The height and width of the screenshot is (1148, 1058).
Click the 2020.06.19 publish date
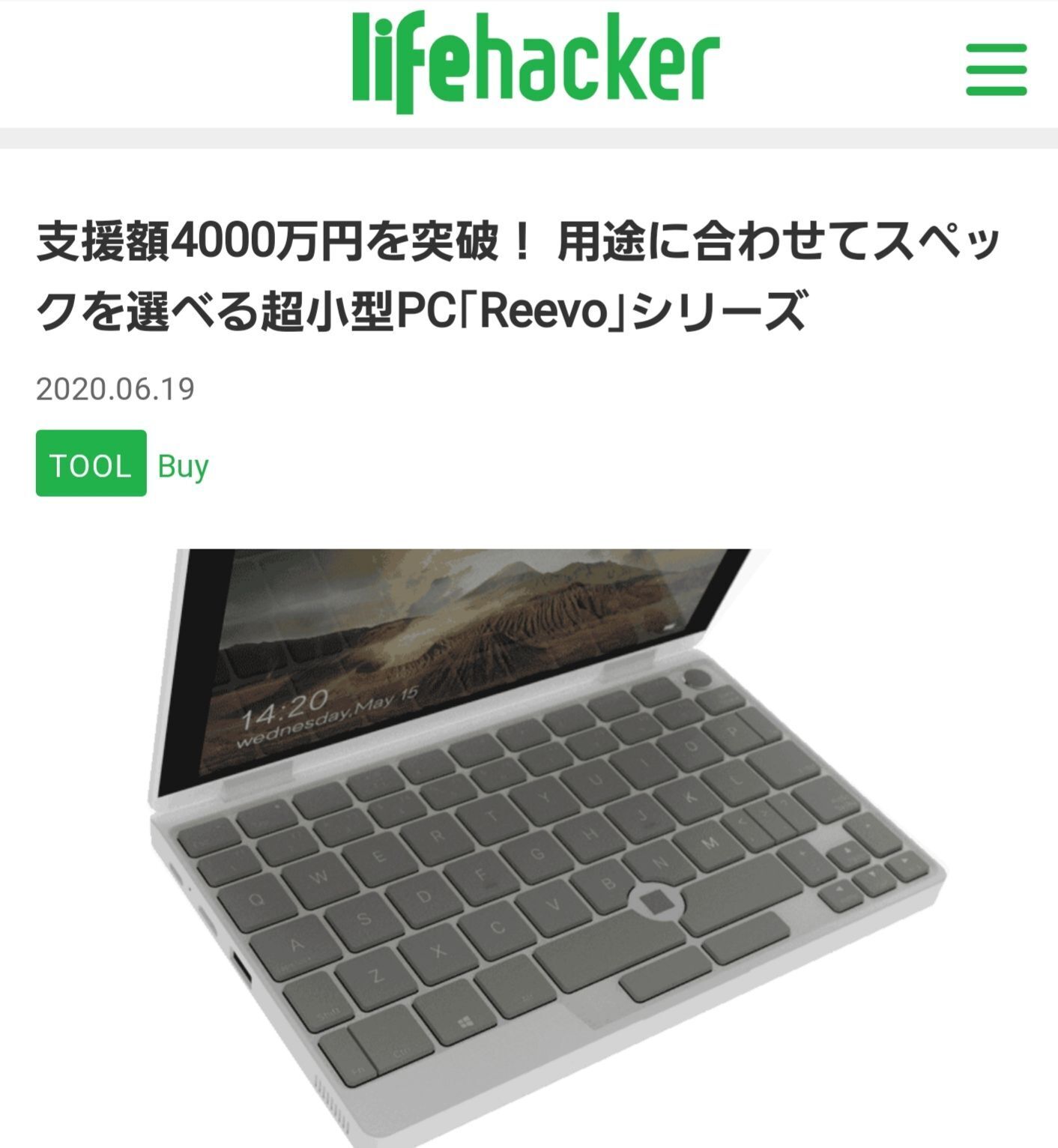115,389
